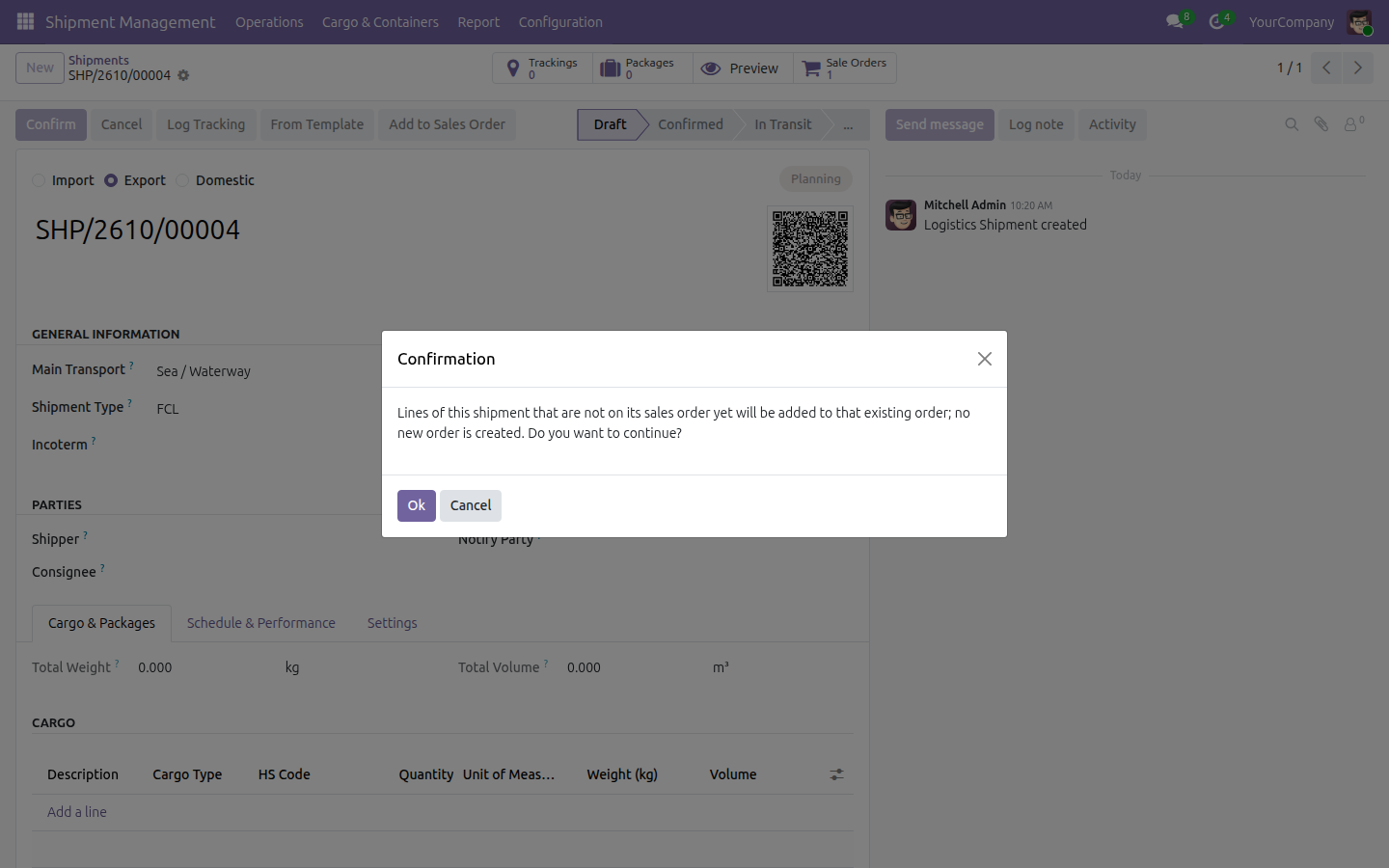
Task: Open Trackings smart button
Action: pos(542,68)
